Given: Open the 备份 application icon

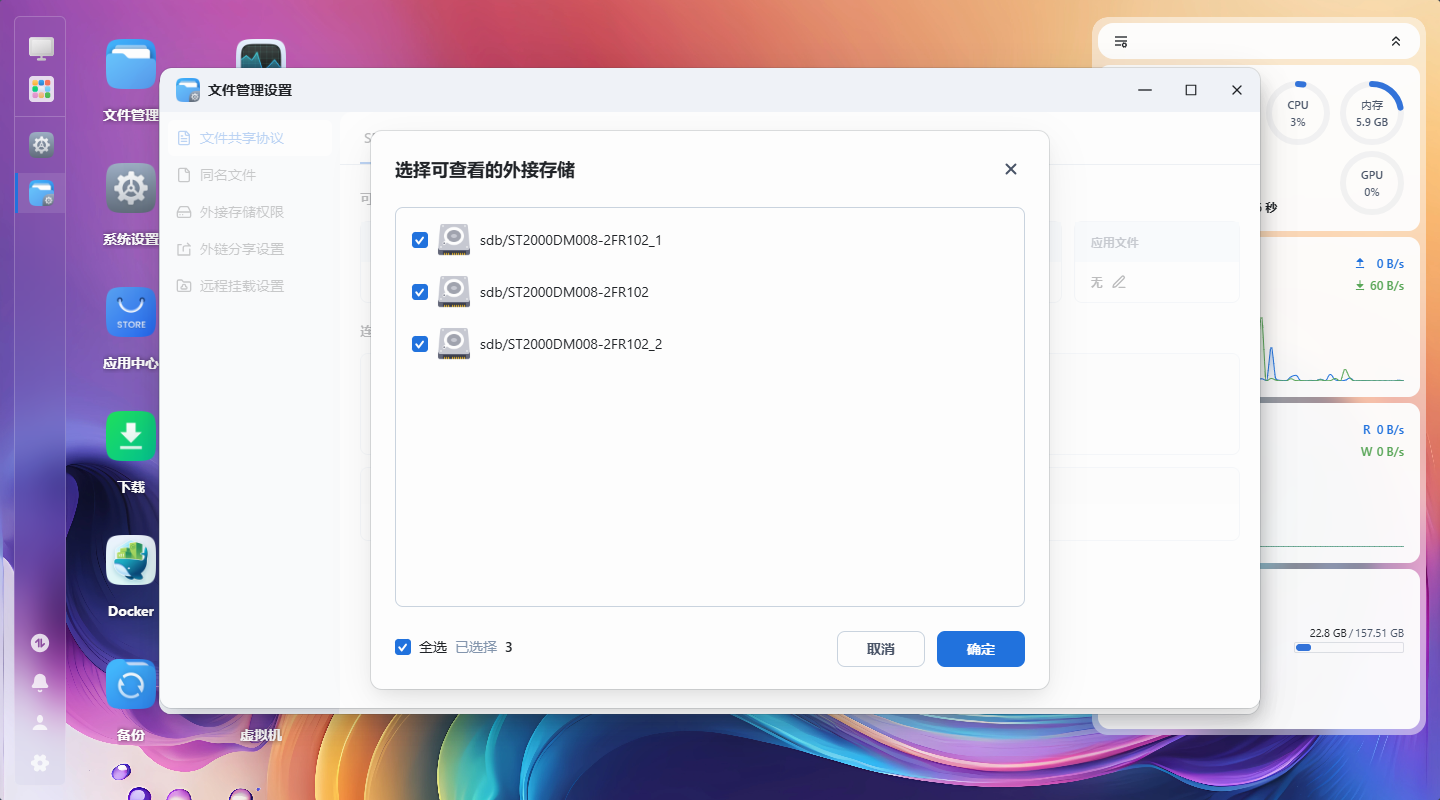Looking at the screenshot, I should point(130,684).
